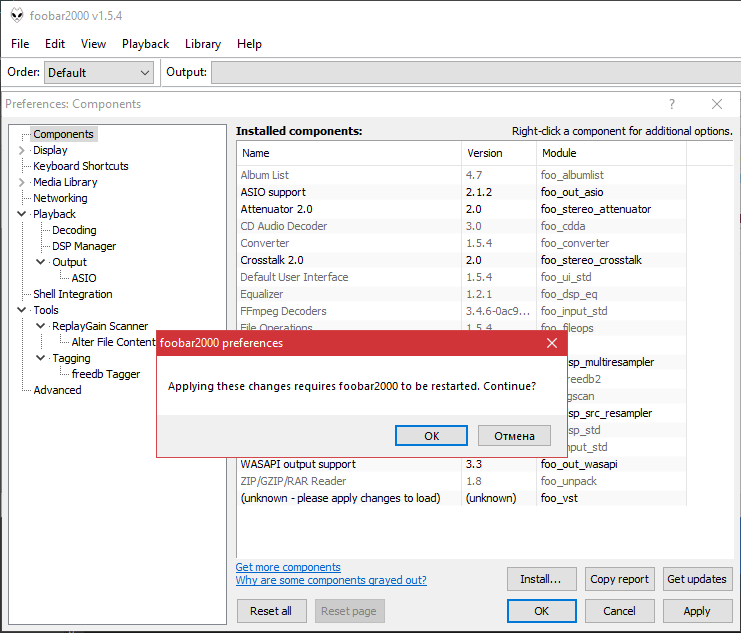Viewport: 741px width, 633px height.
Task: Select the Equalizer component row
Action: pyautogui.click(x=461, y=294)
